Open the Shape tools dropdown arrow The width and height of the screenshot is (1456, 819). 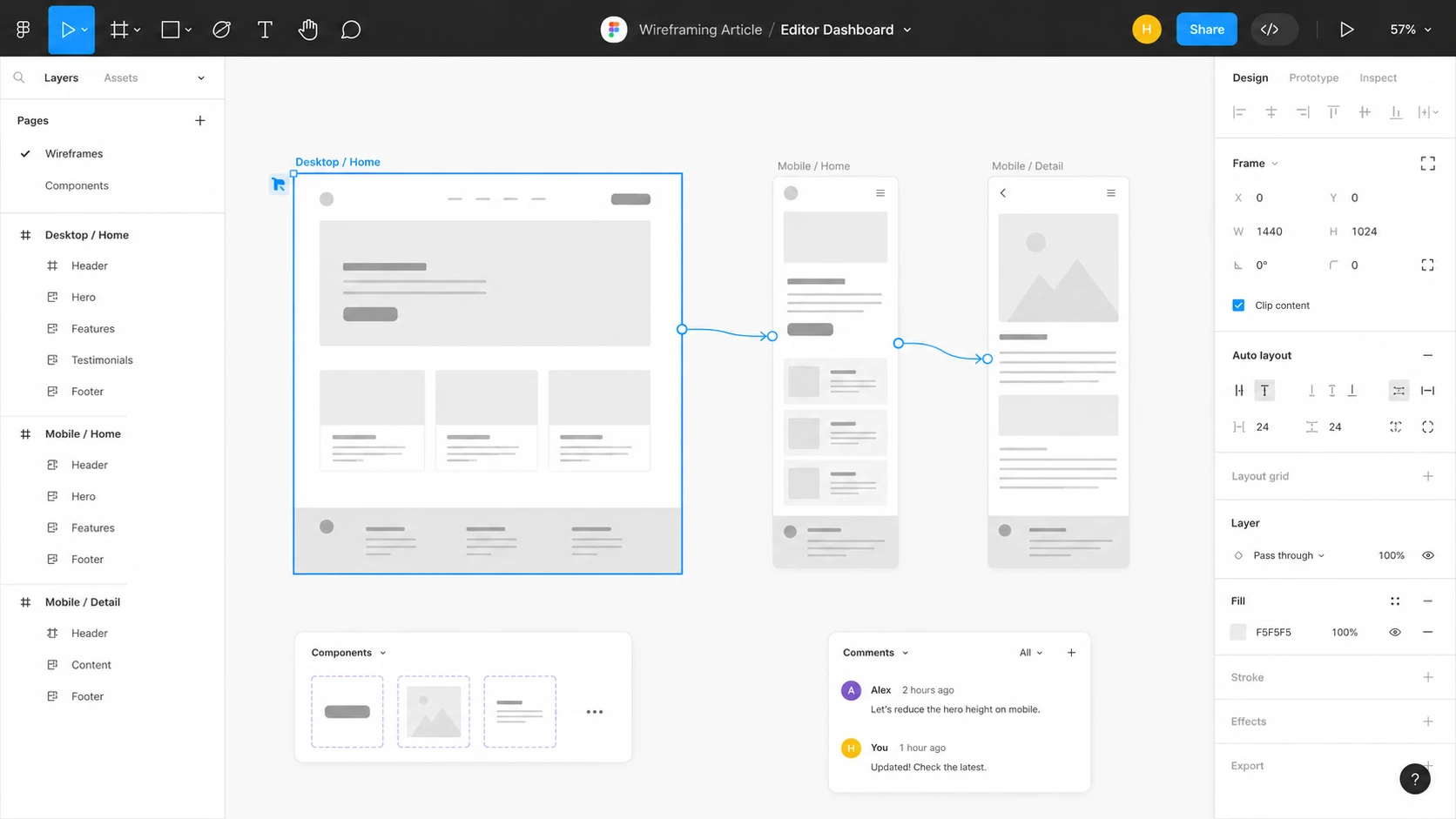188,30
